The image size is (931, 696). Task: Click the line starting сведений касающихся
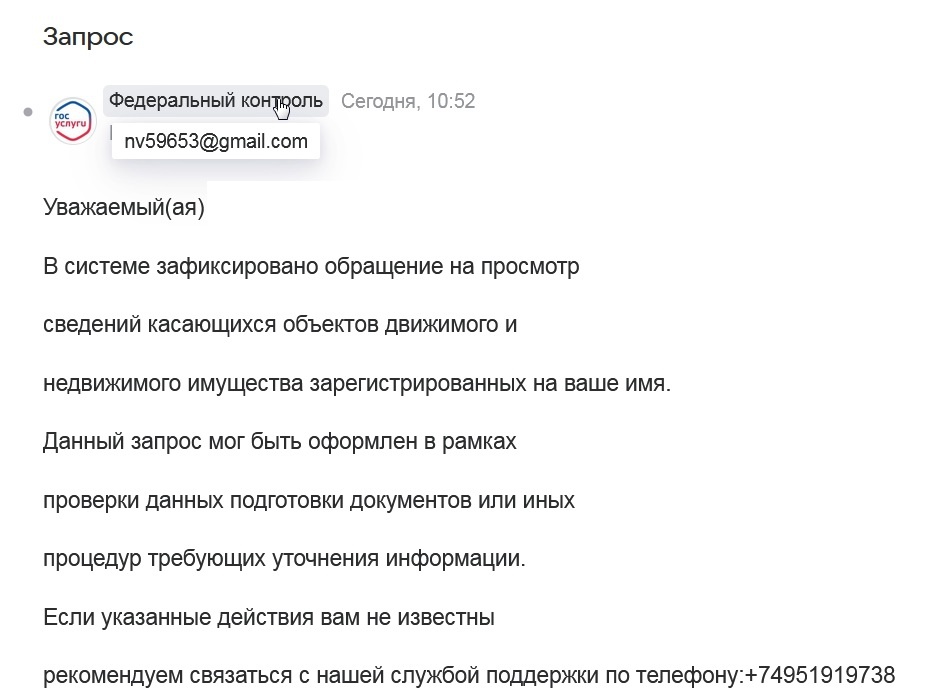pos(280,325)
